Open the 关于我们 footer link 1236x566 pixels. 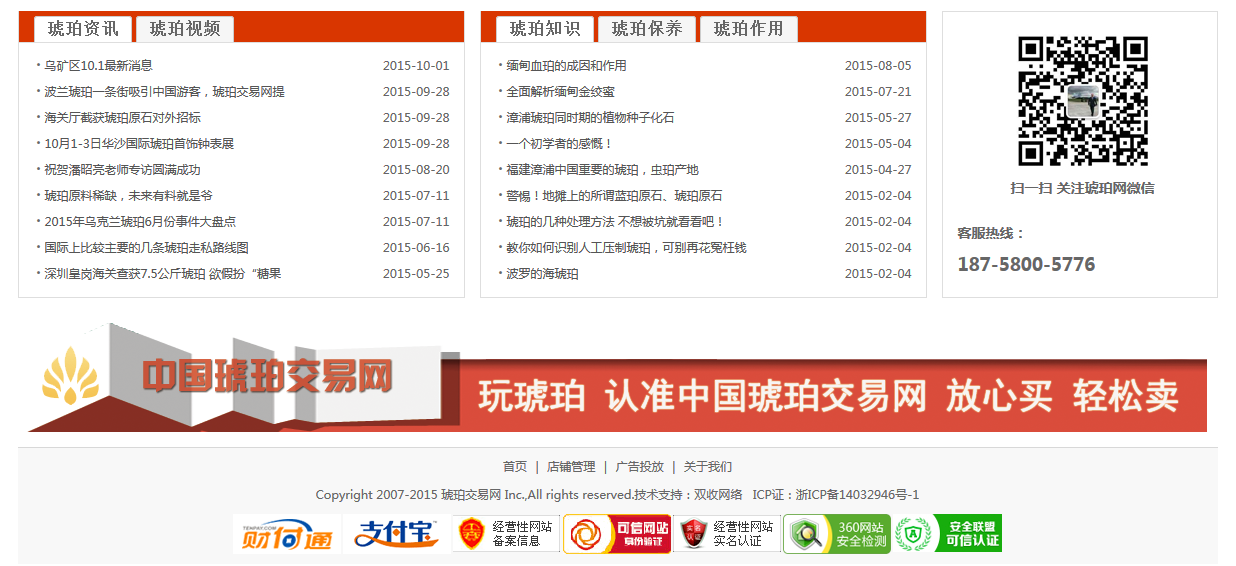[708, 467]
